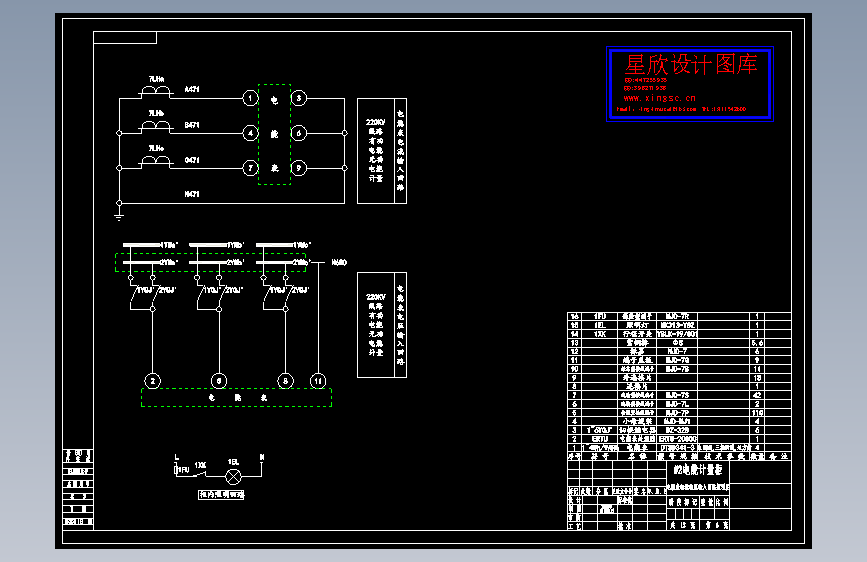This screenshot has width=867, height=562.
Task: Select the current transformer coil above A471
Action: 156,92
